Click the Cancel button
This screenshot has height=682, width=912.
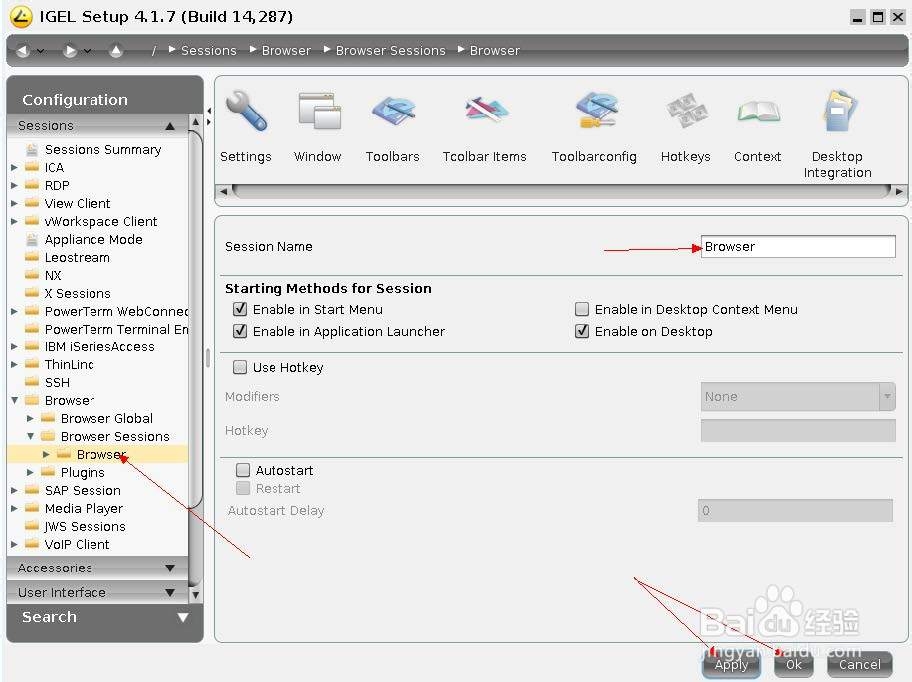click(859, 664)
